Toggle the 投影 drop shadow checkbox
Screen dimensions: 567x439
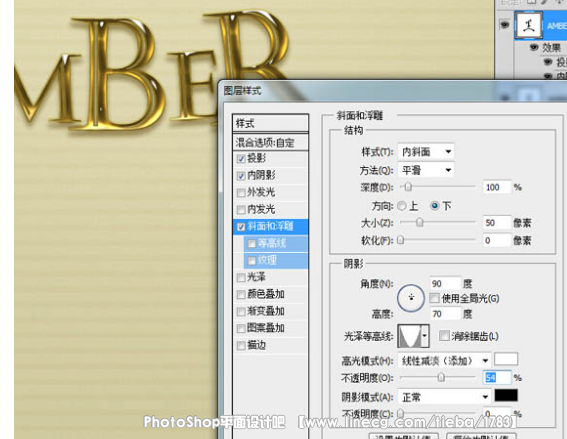click(x=241, y=159)
